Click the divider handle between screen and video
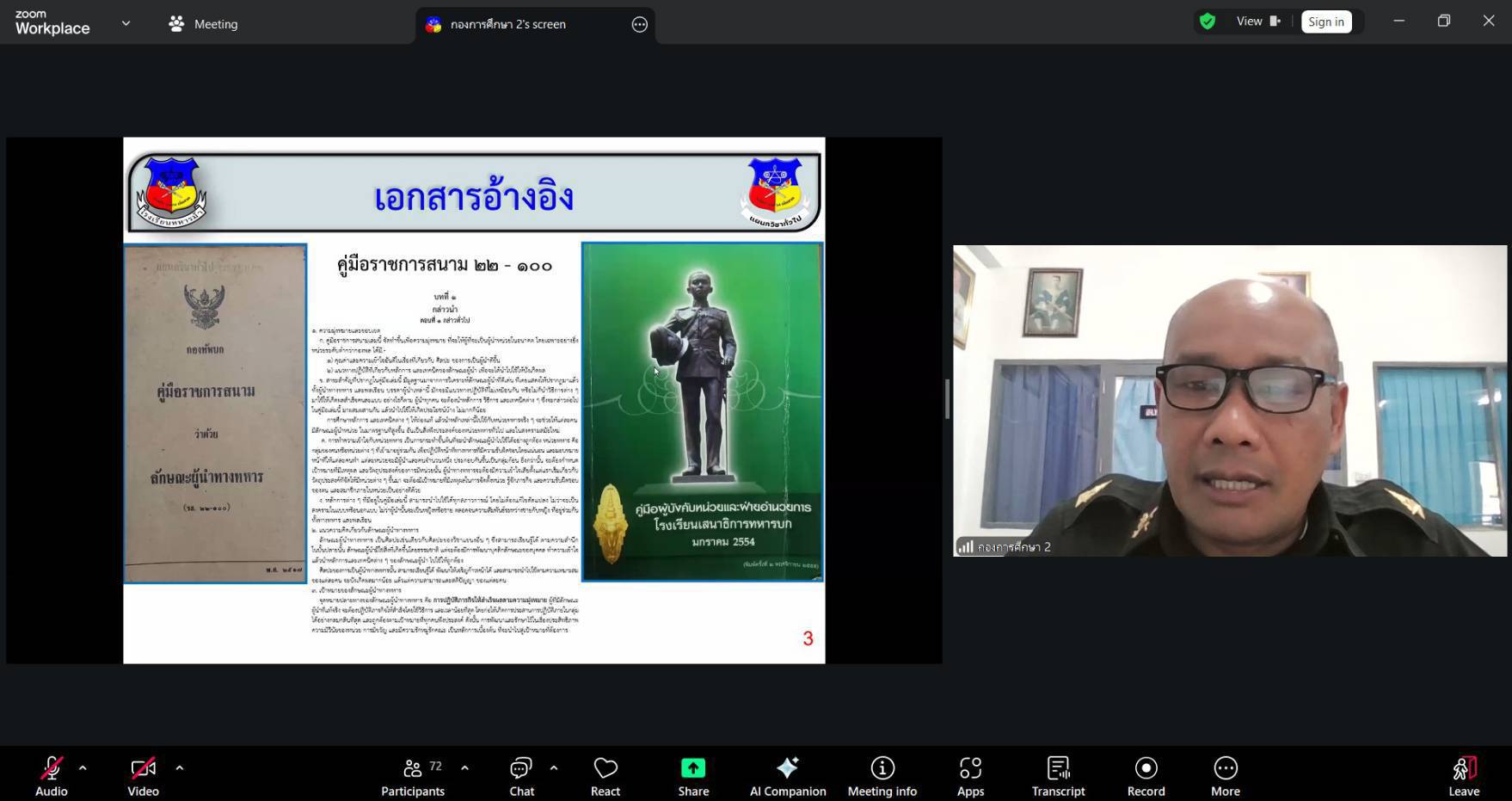 tap(947, 399)
